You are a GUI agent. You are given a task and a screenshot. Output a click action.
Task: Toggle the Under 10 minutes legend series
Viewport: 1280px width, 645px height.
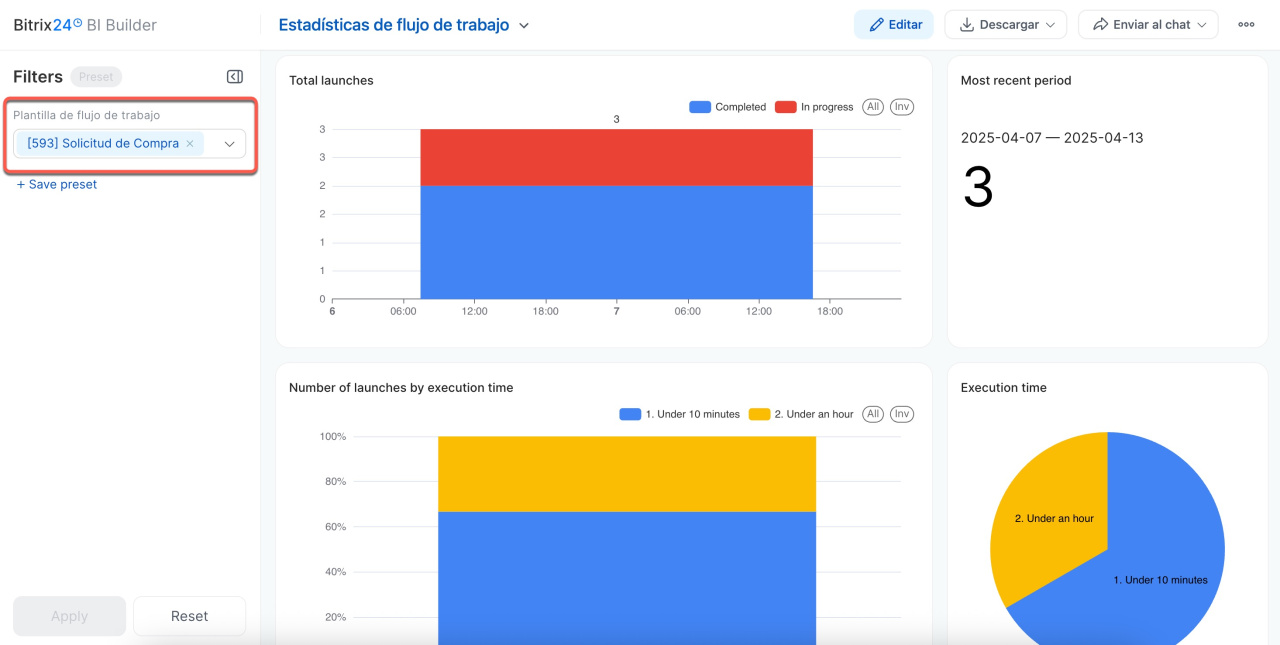coord(680,414)
